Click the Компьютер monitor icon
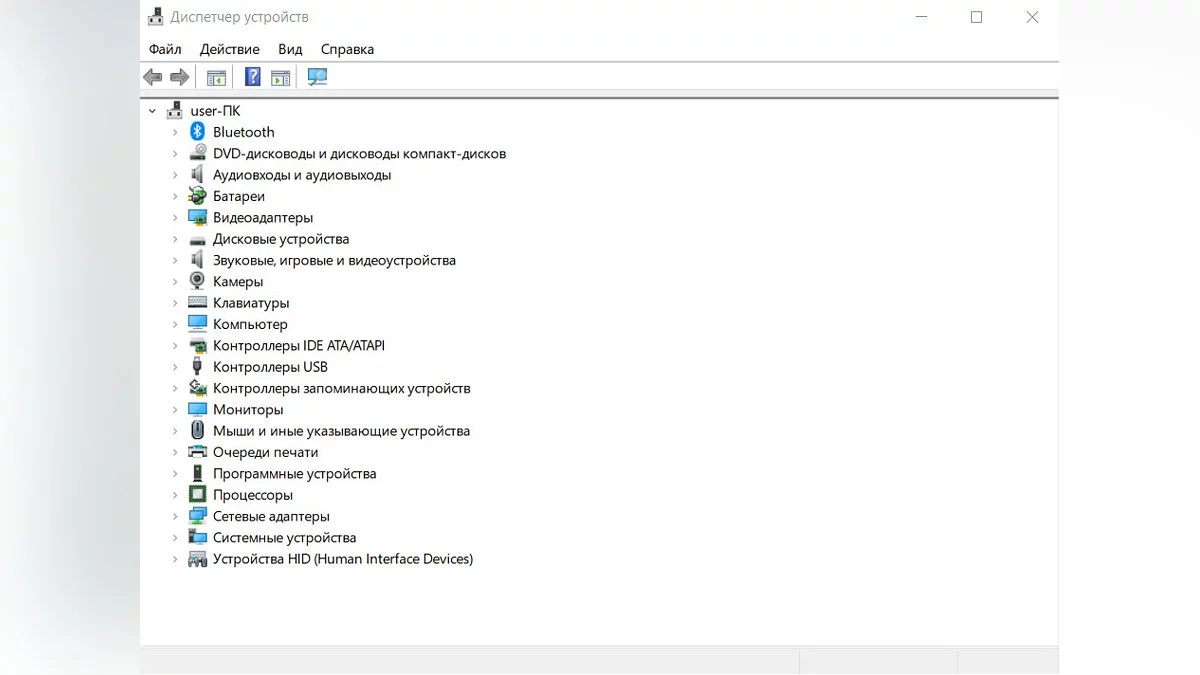This screenshot has width=1200, height=675. coord(197,324)
